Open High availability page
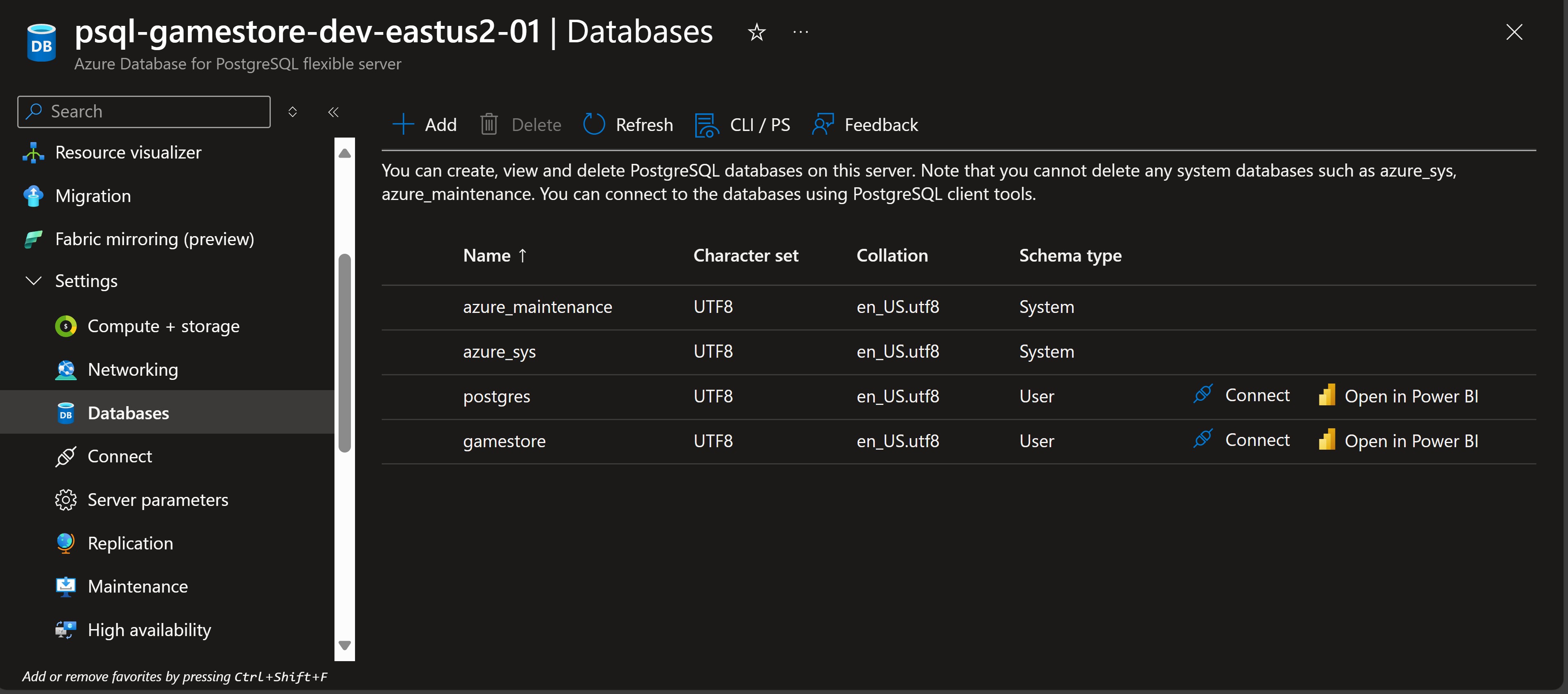 (149, 630)
